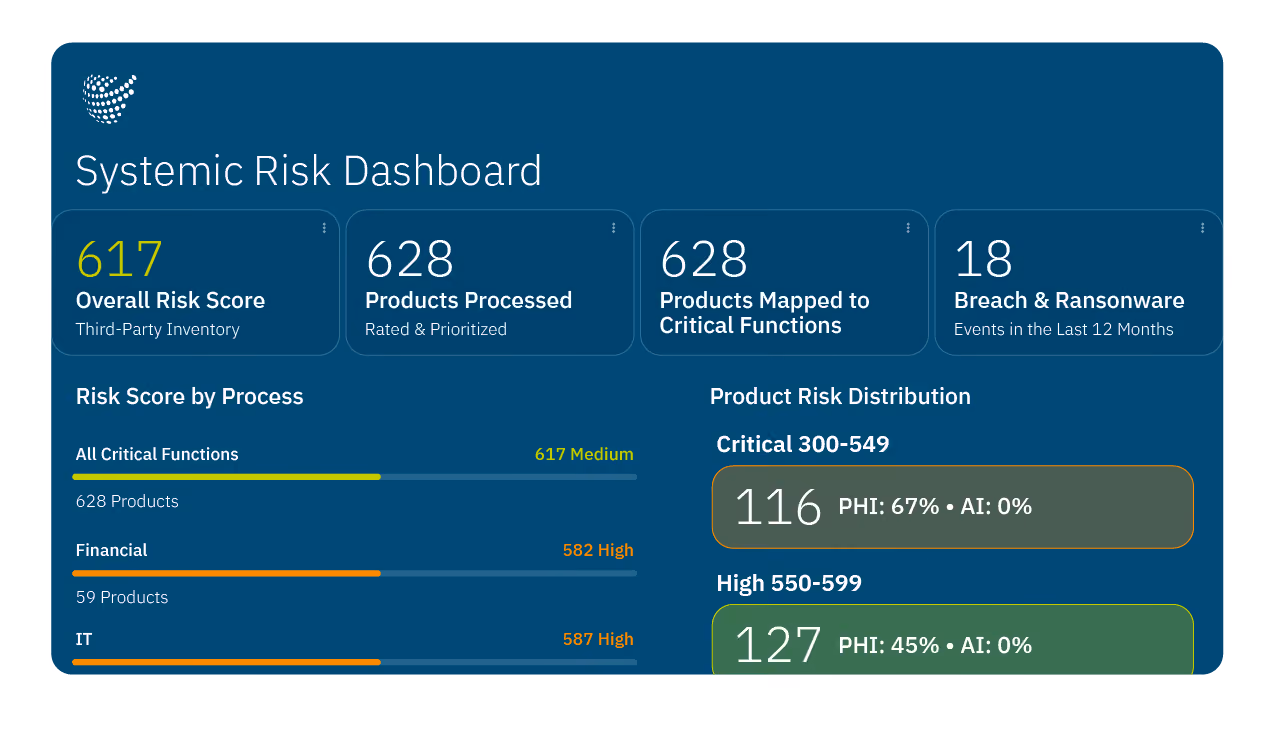Image resolution: width=1271 pixels, height=730 pixels.
Task: Select the All Critical Functions row label
Action: tap(157, 454)
